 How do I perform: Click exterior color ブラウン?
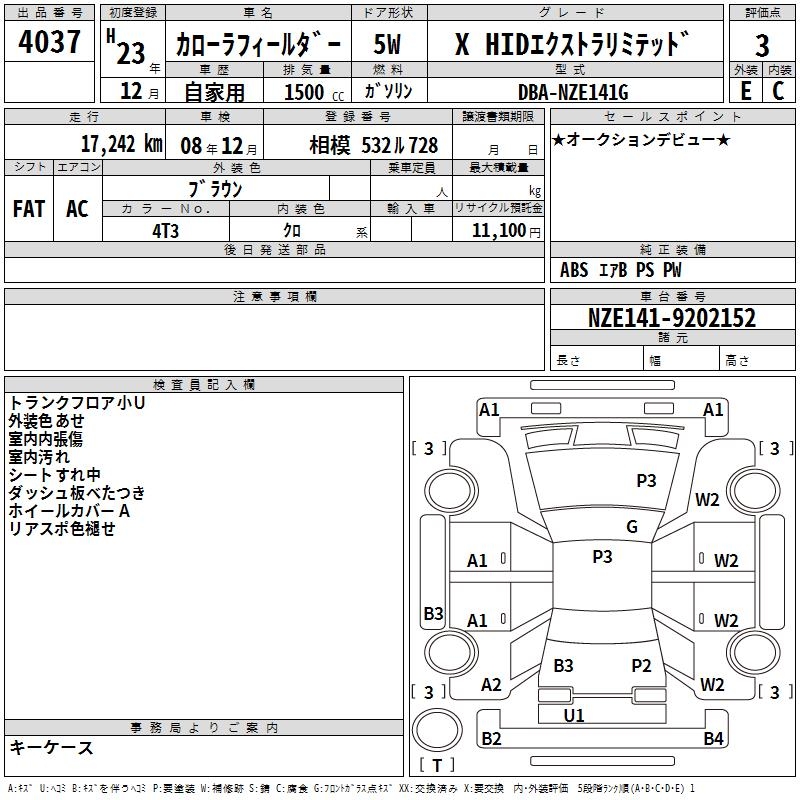(x=215, y=189)
